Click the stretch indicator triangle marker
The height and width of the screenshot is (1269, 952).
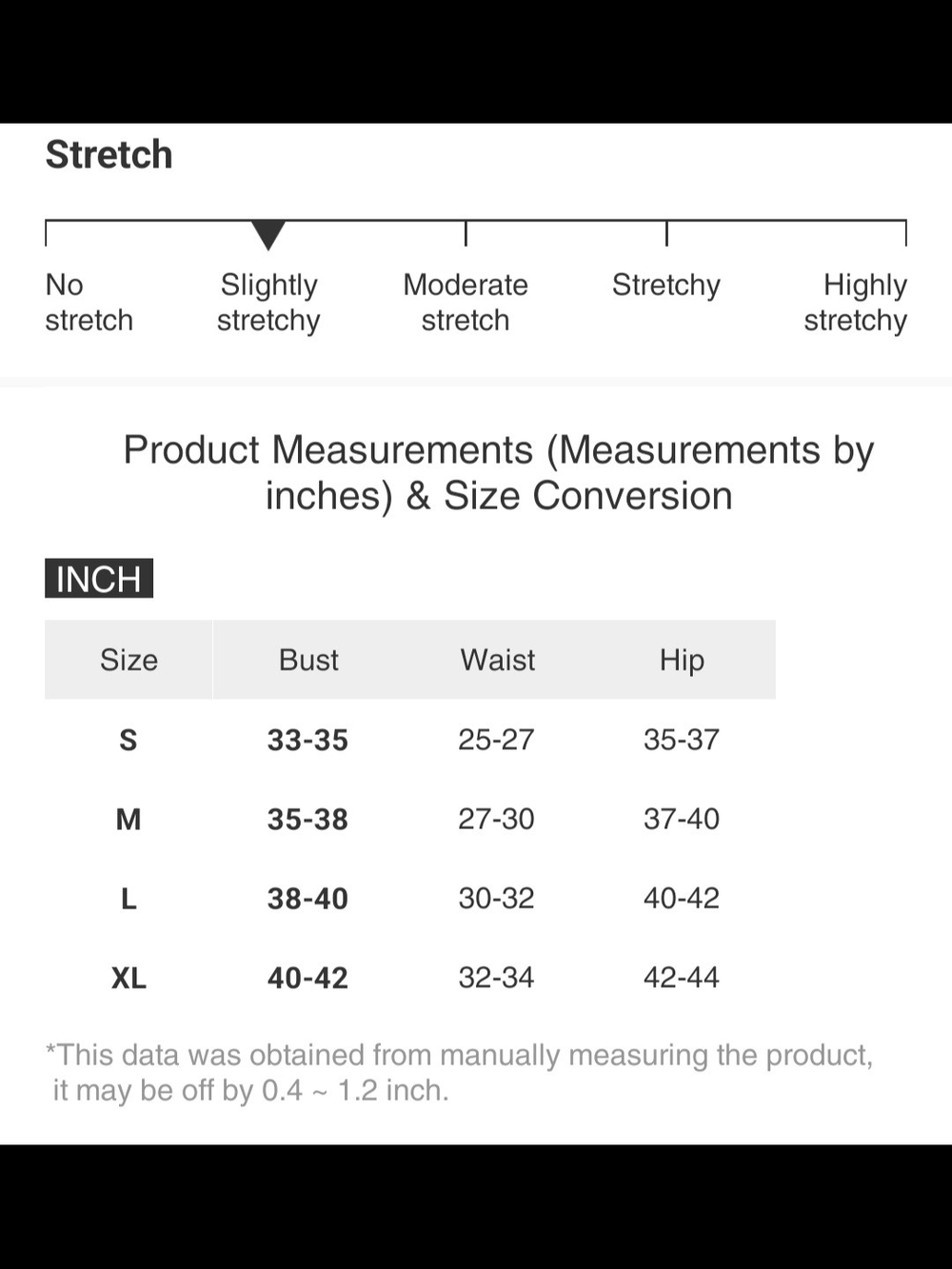(268, 235)
